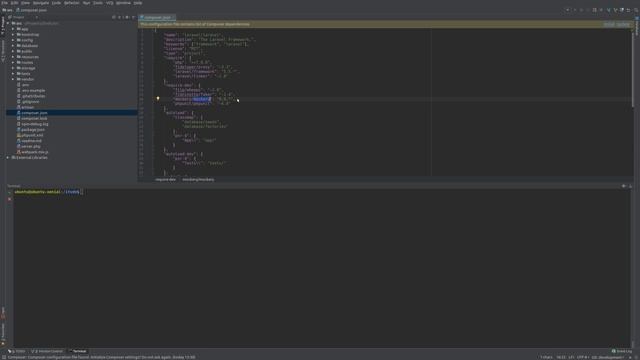
Task: Select phpunit.xml in project tree
Action: coord(32,135)
